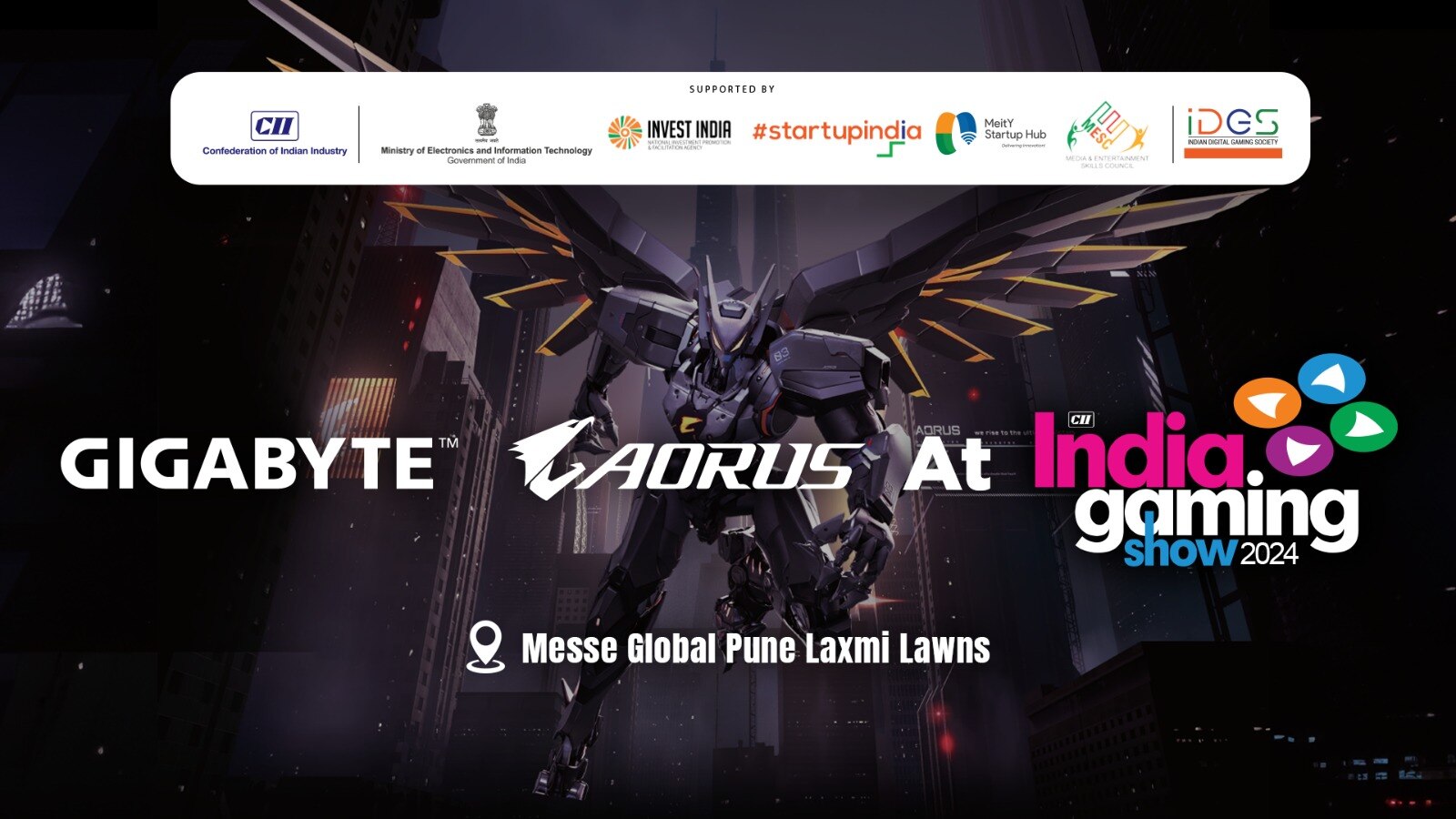The height and width of the screenshot is (819, 1456).
Task: Toggle the blue controller icon
Action: tap(1330, 377)
